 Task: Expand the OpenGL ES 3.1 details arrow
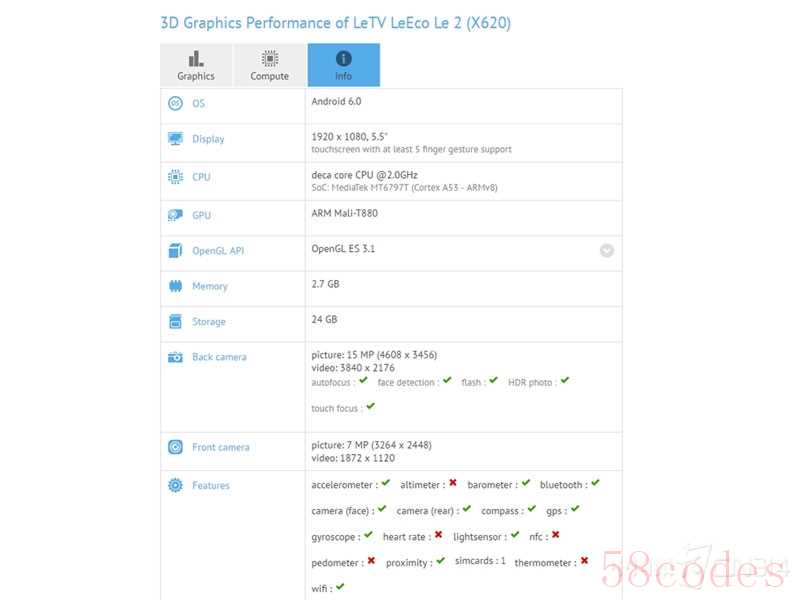pos(607,251)
